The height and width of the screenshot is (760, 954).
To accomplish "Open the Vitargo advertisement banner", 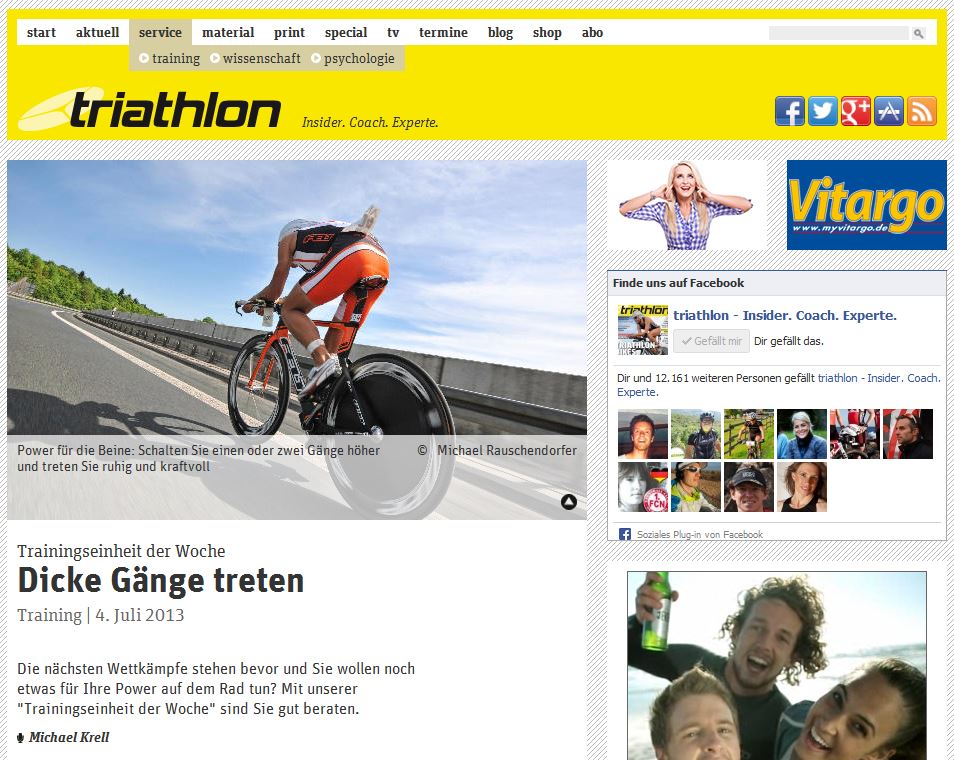I will click(x=866, y=205).
